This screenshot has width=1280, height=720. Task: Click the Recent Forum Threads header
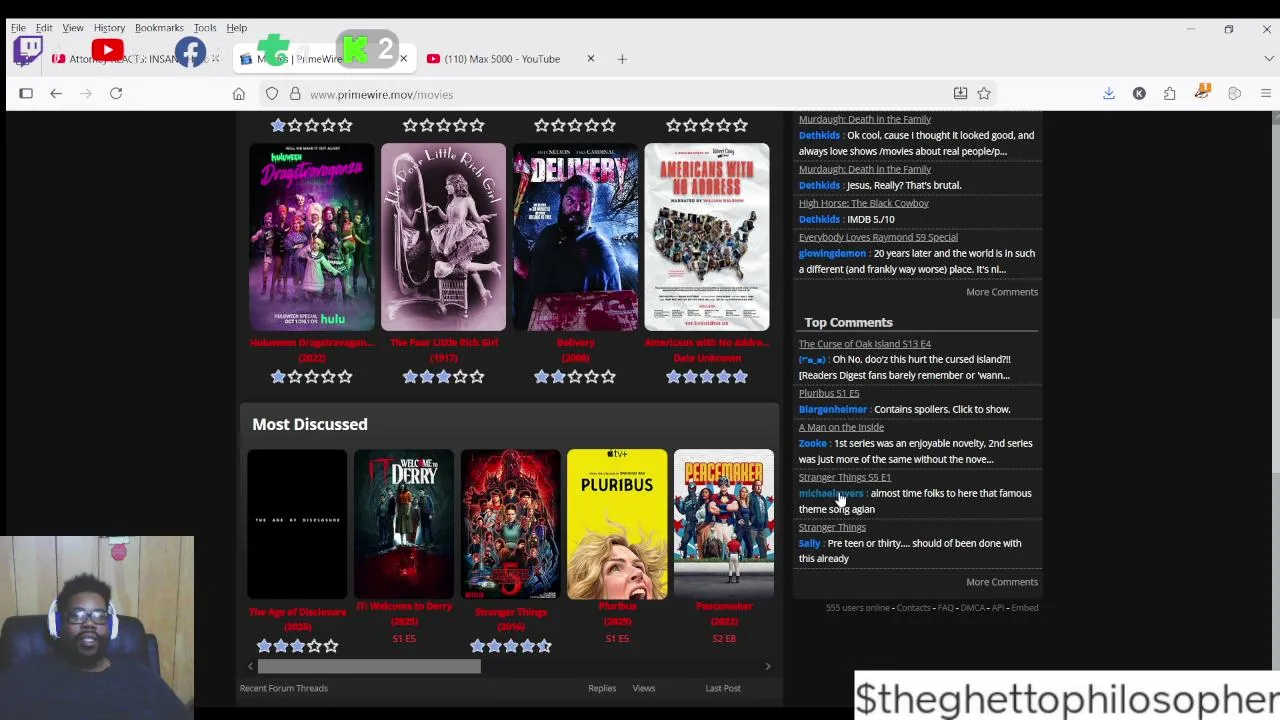coord(284,688)
